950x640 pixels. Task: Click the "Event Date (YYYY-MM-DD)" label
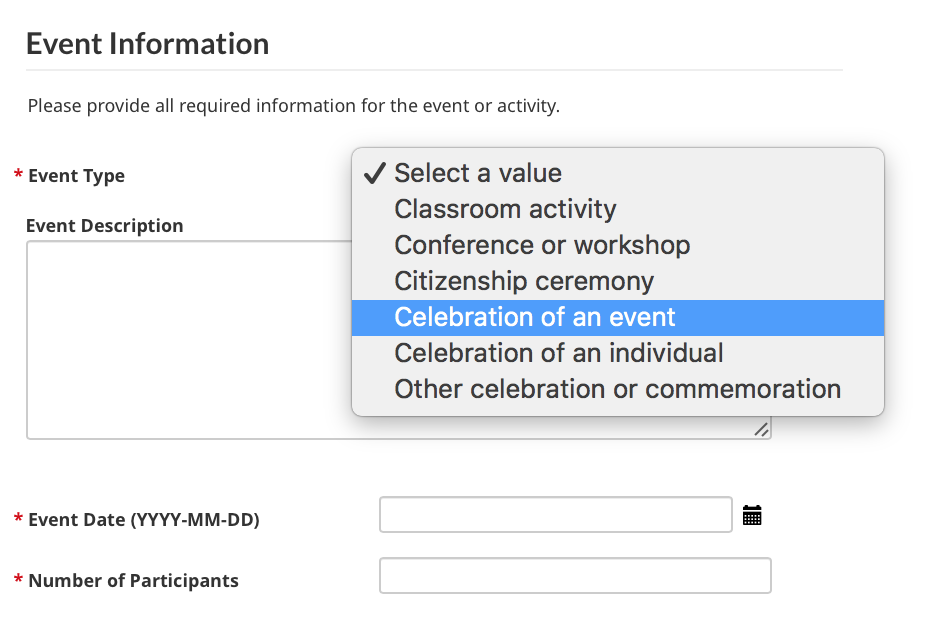[143, 520]
